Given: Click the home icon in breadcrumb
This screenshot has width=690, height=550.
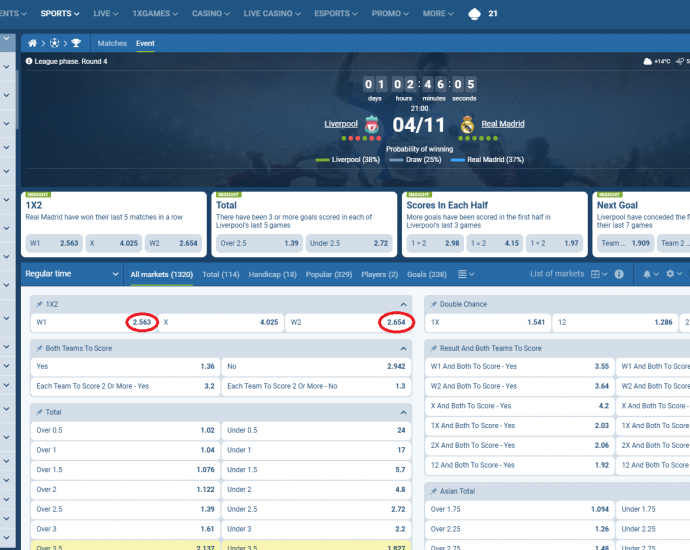Looking at the screenshot, I should click(x=33, y=44).
